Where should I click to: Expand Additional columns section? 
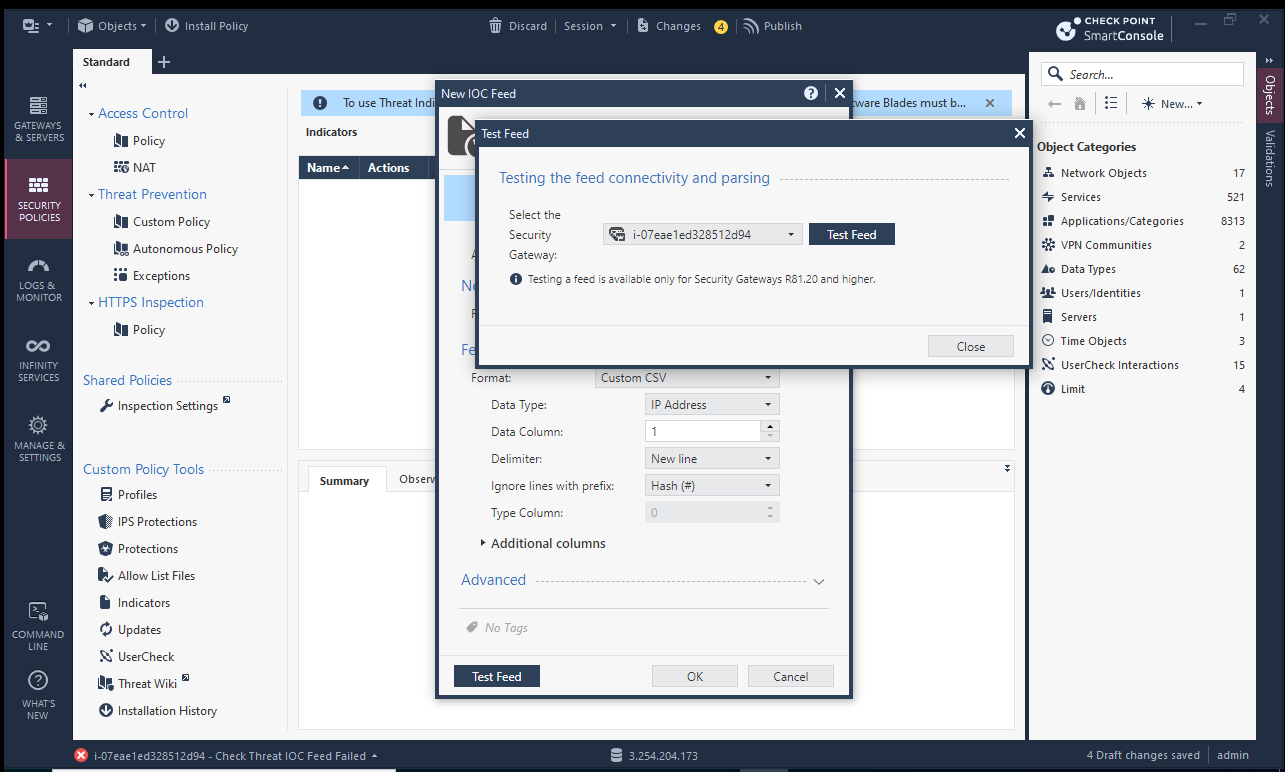(483, 544)
